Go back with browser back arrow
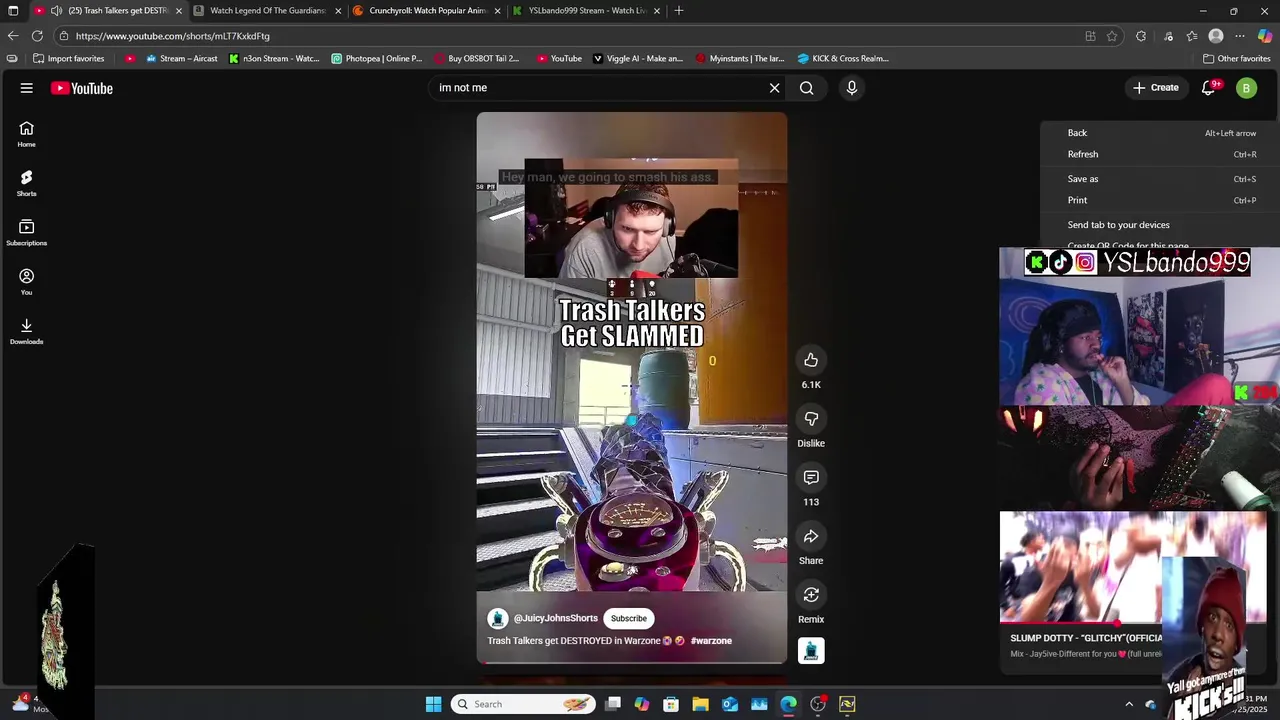The image size is (1280, 720). click(13, 36)
